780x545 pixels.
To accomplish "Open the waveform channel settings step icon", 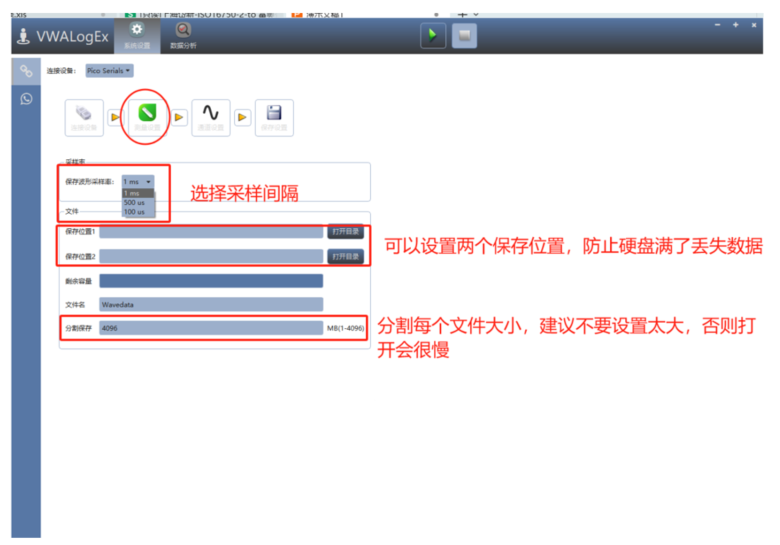I will 211,117.
